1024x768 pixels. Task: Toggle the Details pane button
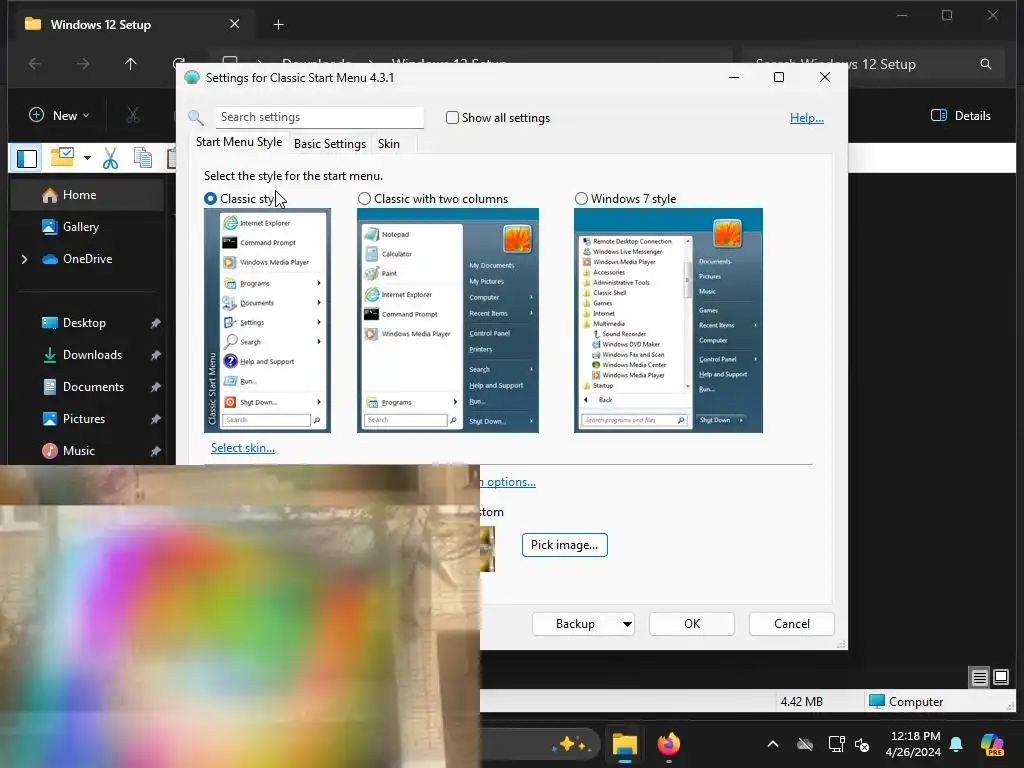961,116
